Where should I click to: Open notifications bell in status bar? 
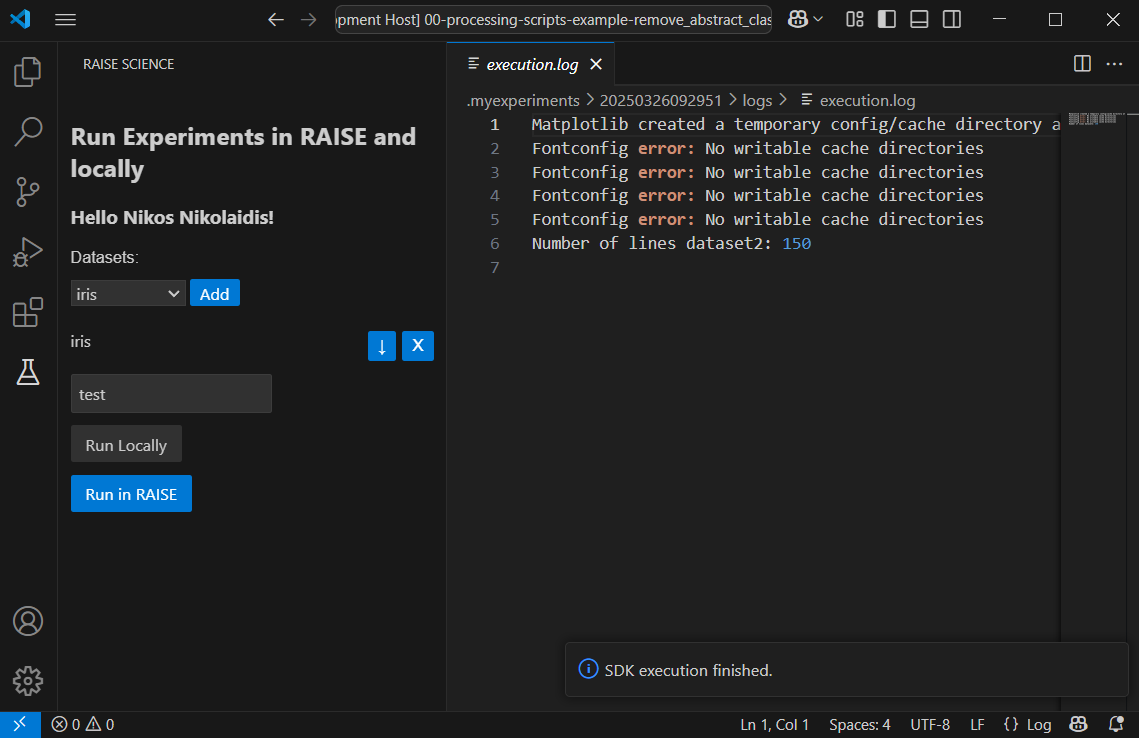pyautogui.click(x=1116, y=724)
